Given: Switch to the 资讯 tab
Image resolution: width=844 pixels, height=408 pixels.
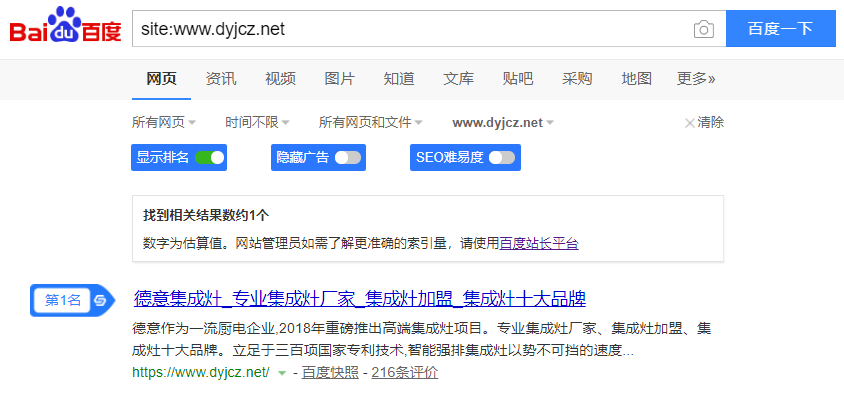Looking at the screenshot, I should [x=221, y=79].
